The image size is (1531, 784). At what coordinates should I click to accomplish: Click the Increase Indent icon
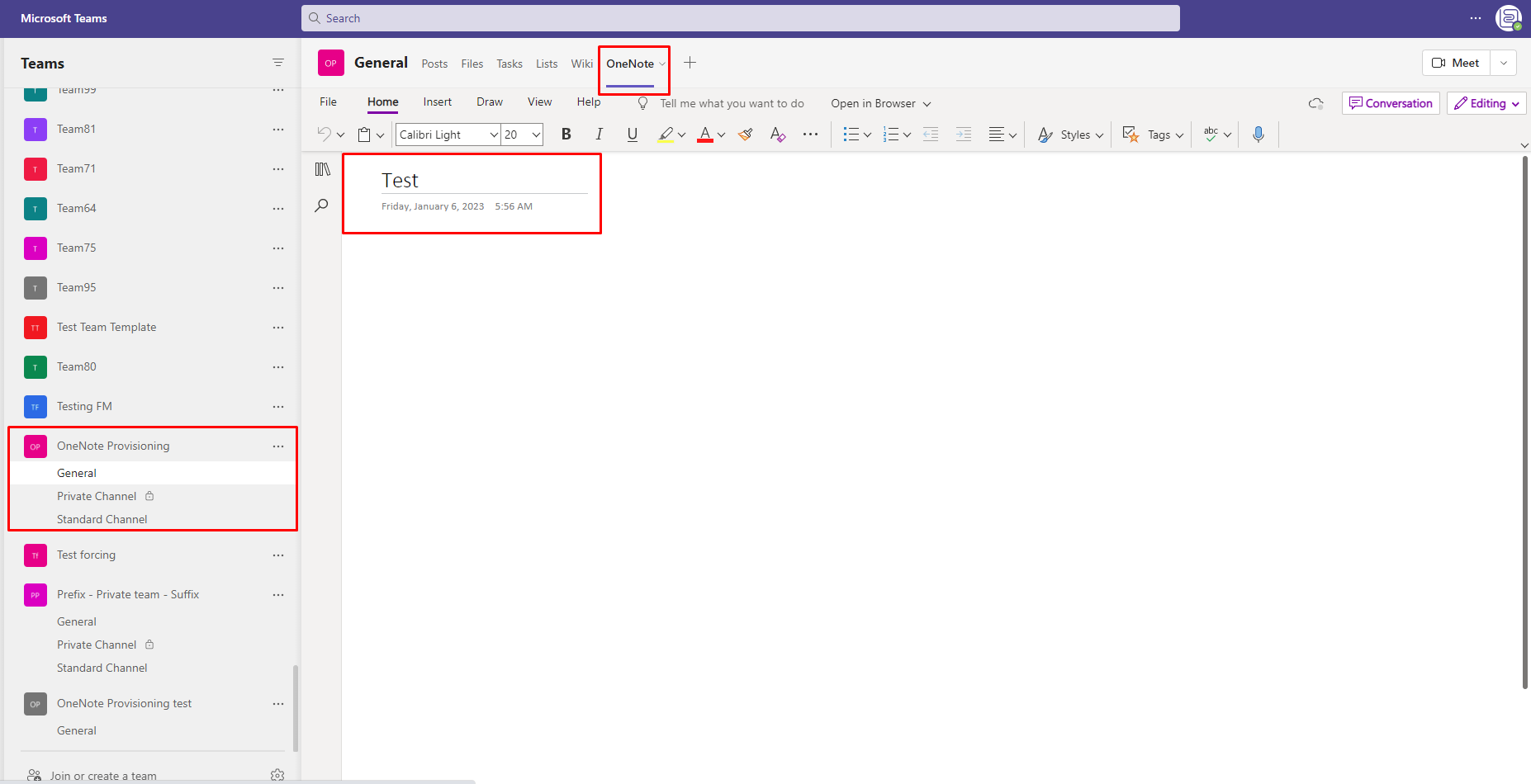[964, 135]
